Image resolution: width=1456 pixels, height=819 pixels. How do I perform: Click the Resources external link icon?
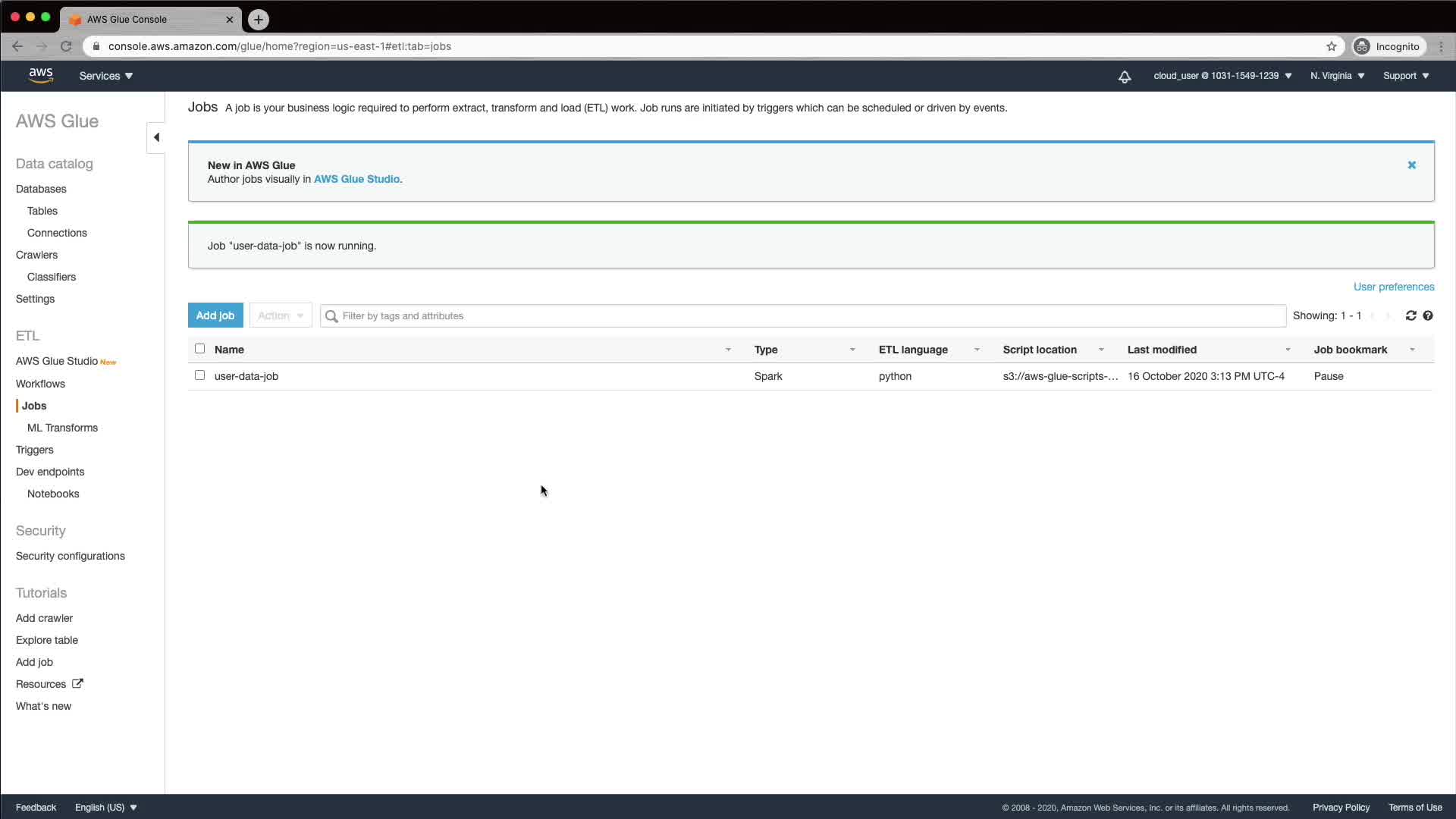(x=77, y=683)
